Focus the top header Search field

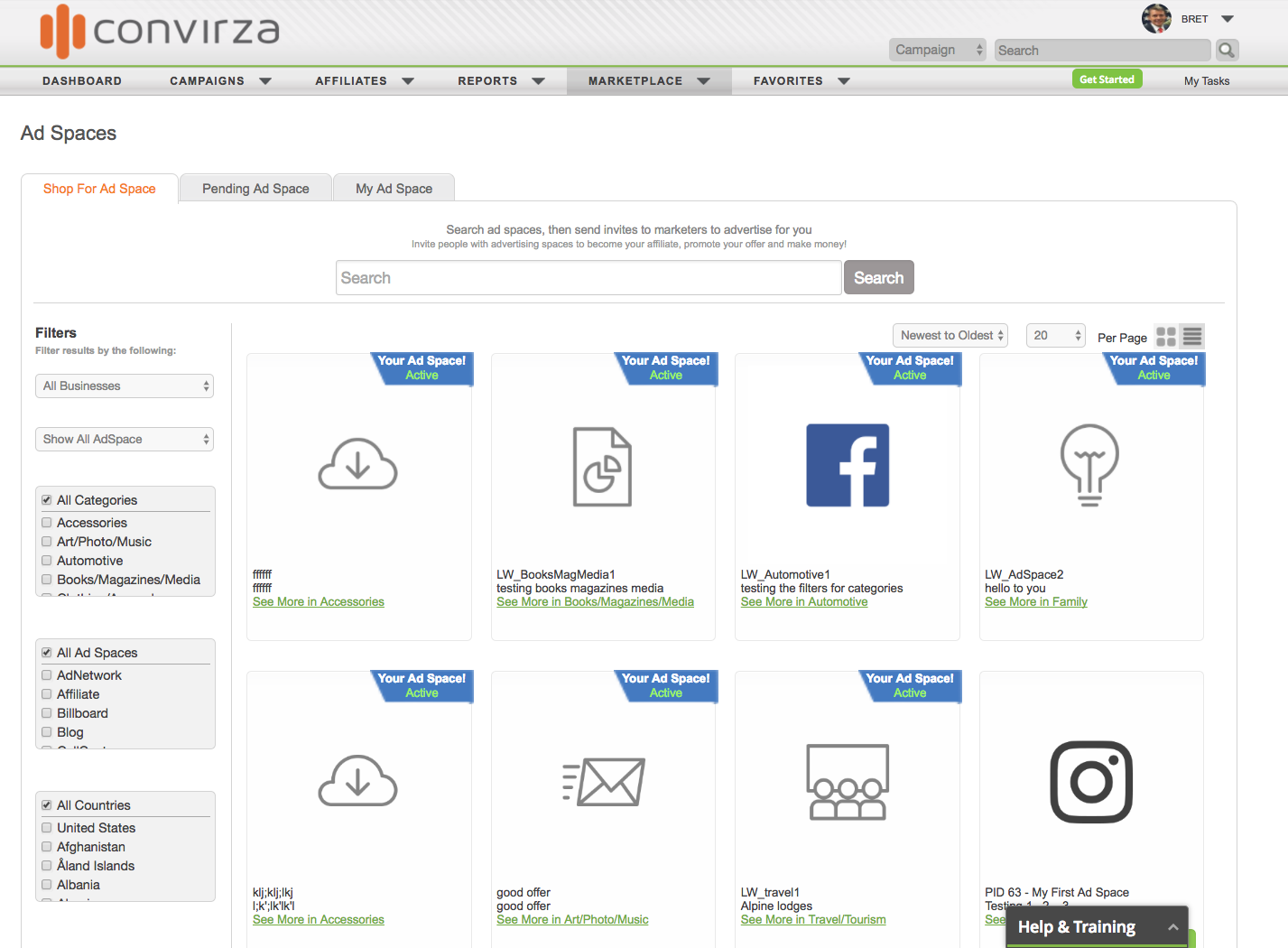coord(1102,50)
